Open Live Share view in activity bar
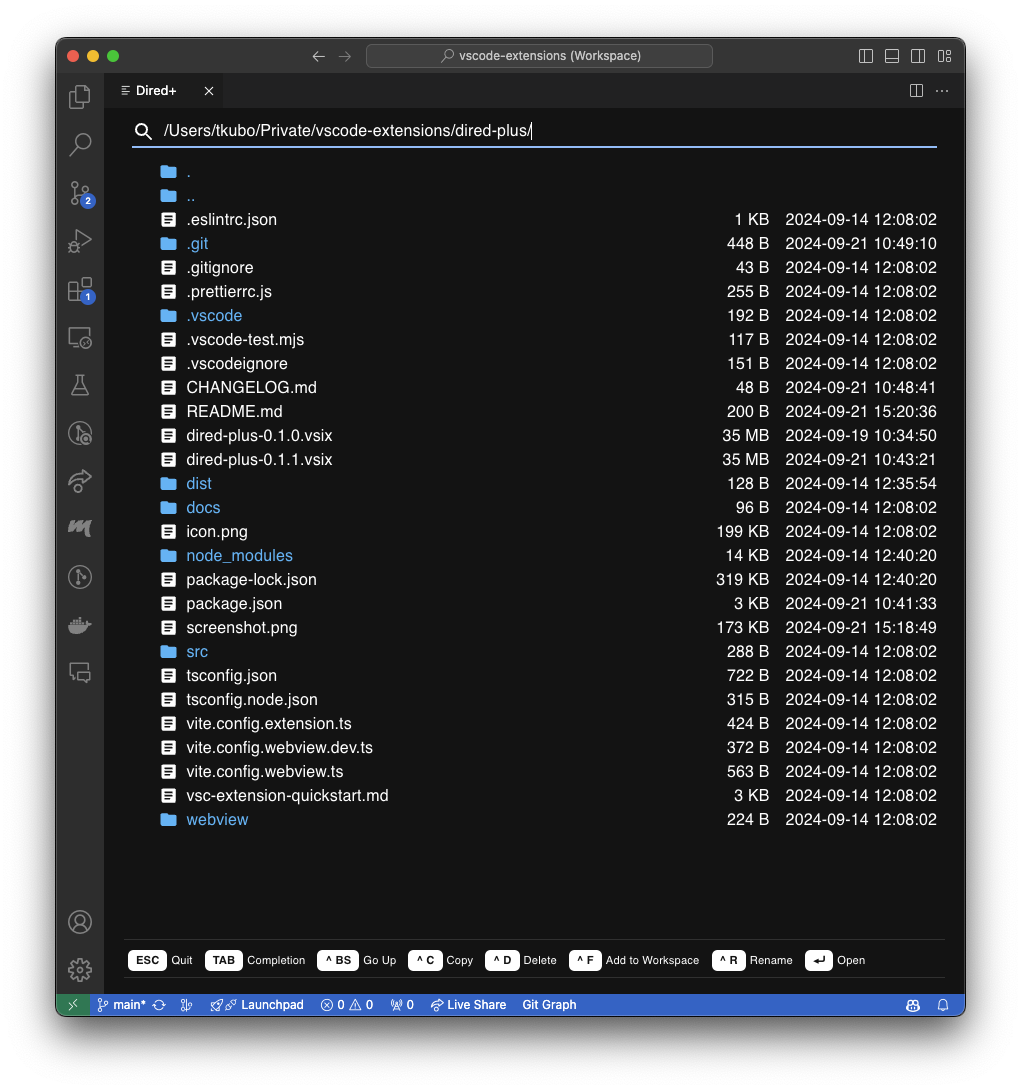 click(80, 481)
